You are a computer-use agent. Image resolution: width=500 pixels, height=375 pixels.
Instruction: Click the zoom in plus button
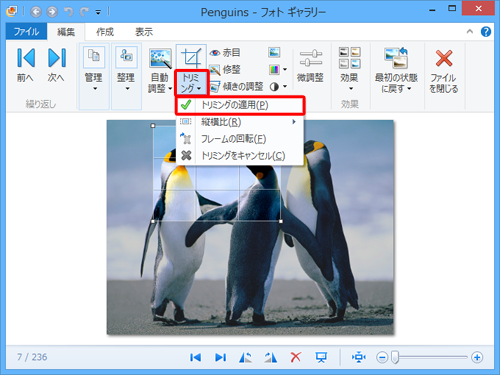point(477,358)
